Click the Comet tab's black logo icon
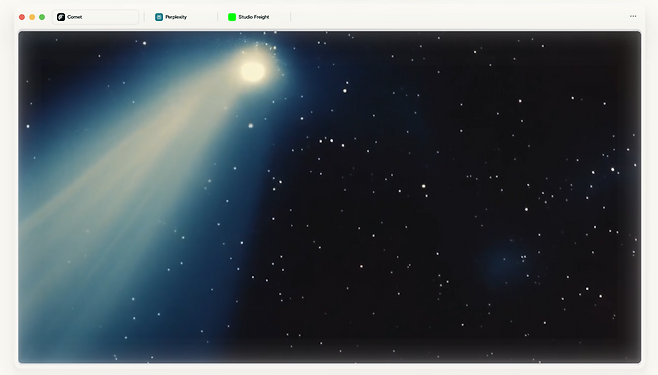 click(61, 17)
